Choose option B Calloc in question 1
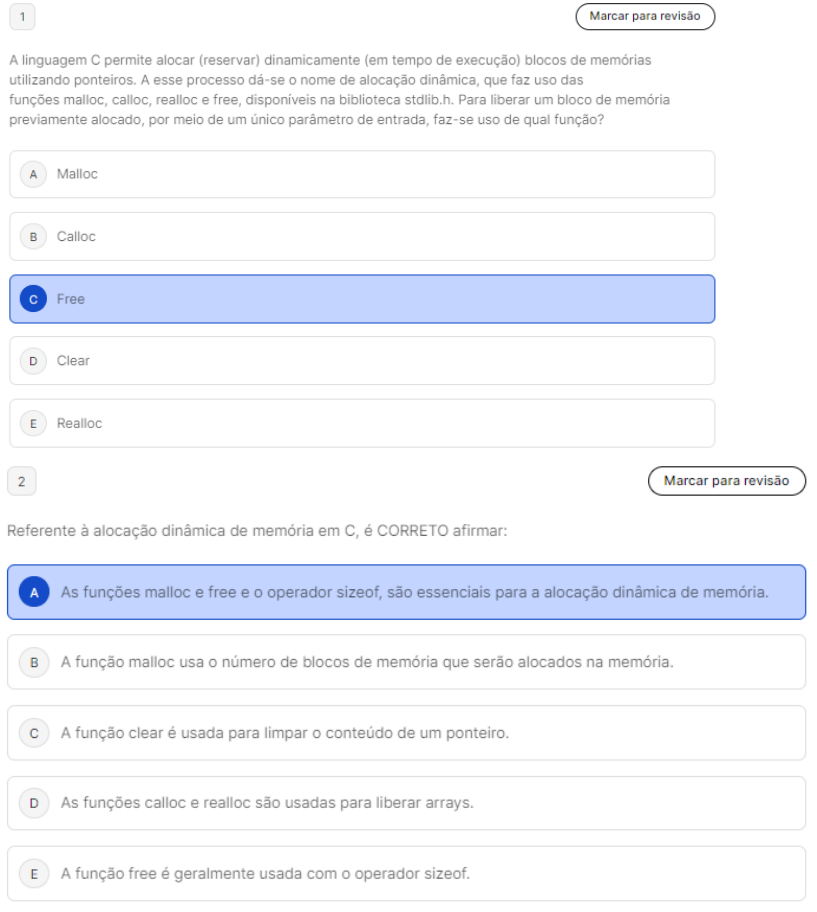The image size is (817, 912). (x=361, y=237)
